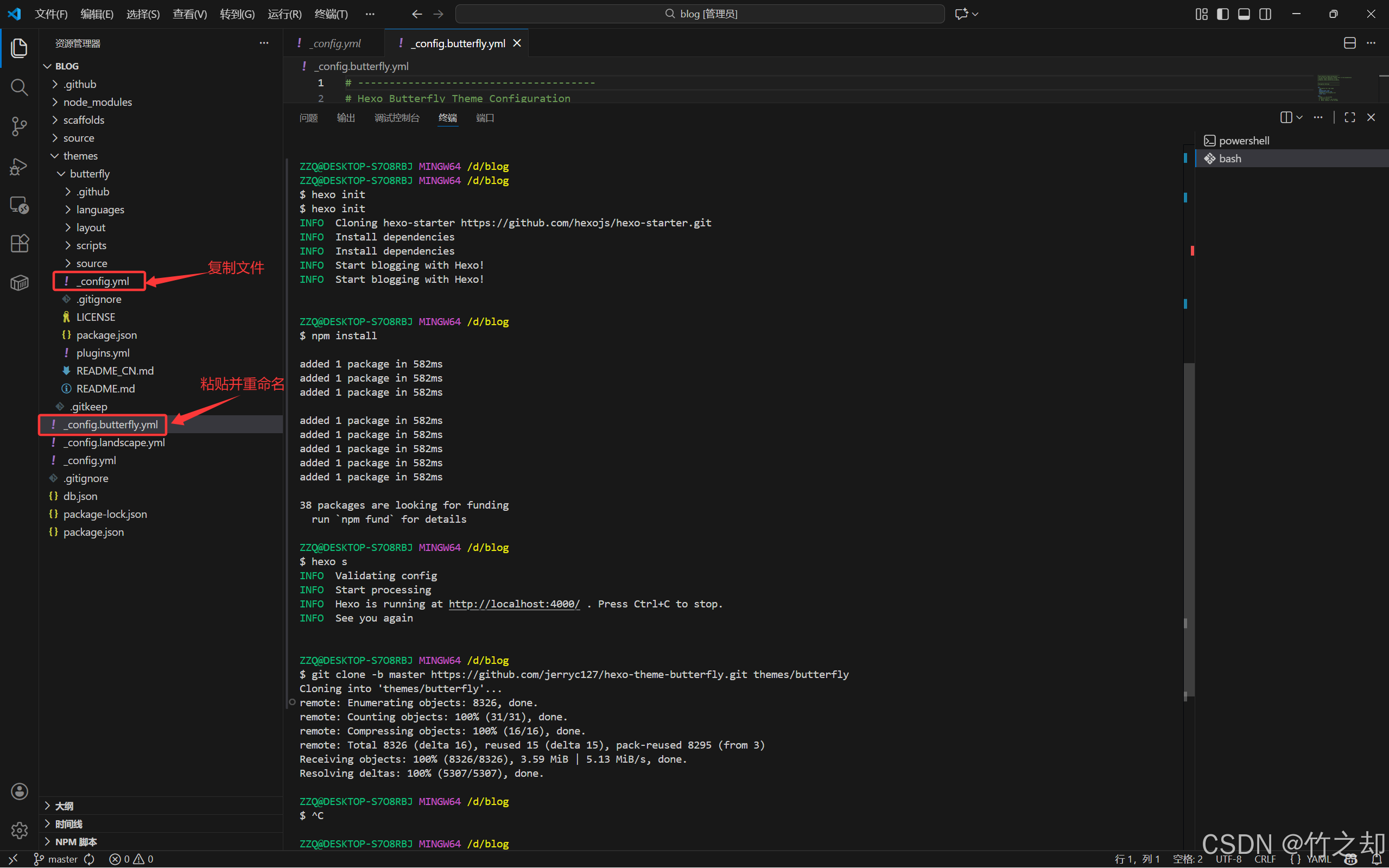Open the Search view in activity bar
The width and height of the screenshot is (1389, 868).
point(19,87)
